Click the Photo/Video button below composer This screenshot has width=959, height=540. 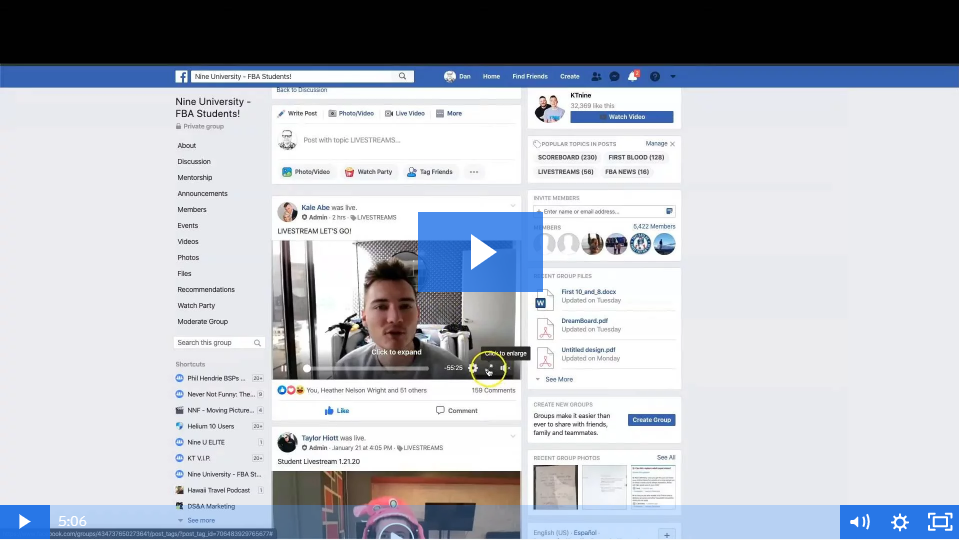tap(306, 172)
